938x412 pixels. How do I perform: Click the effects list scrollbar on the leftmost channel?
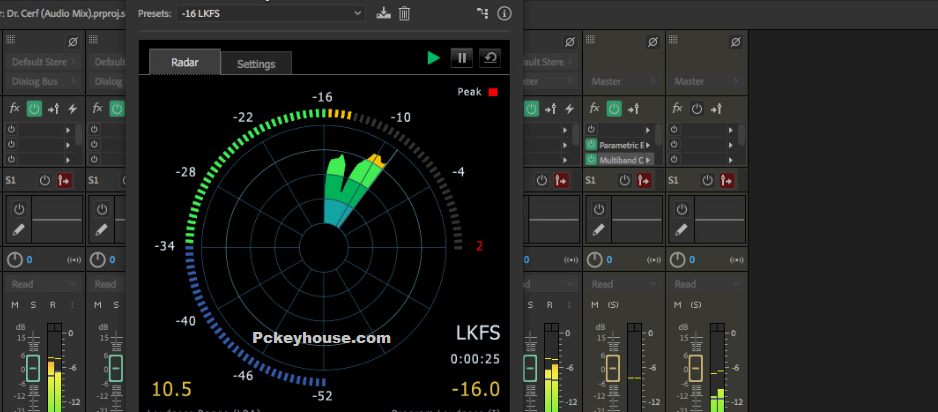pyautogui.click(x=79, y=135)
